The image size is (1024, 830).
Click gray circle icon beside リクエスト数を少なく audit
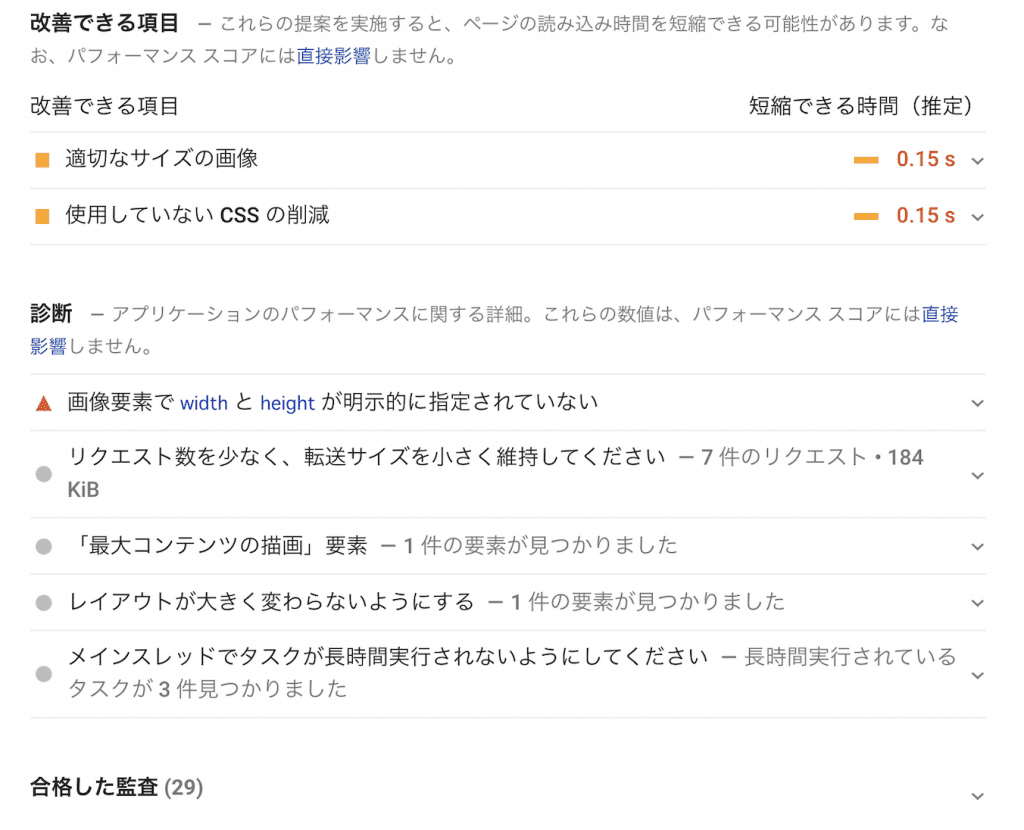(x=43, y=474)
